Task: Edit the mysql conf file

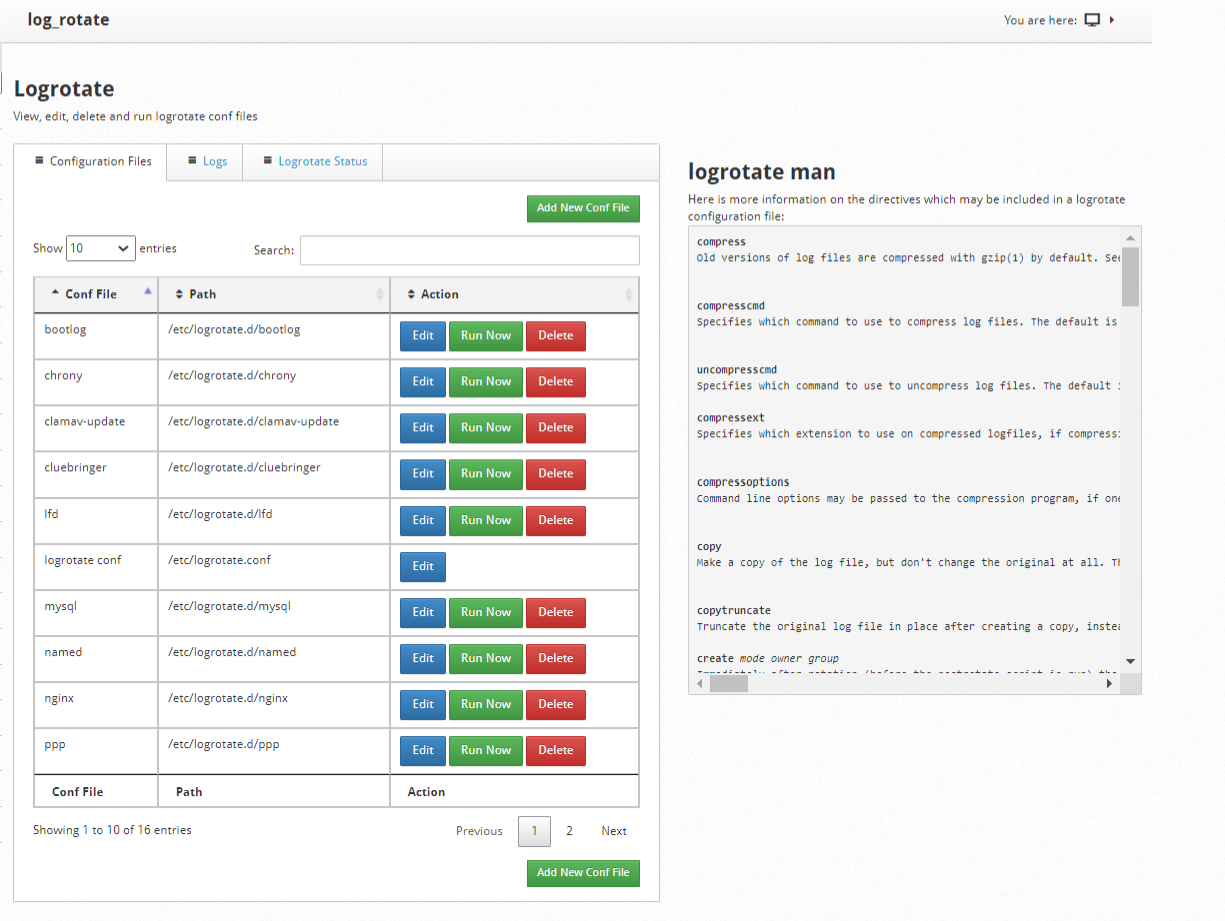Action: (423, 612)
